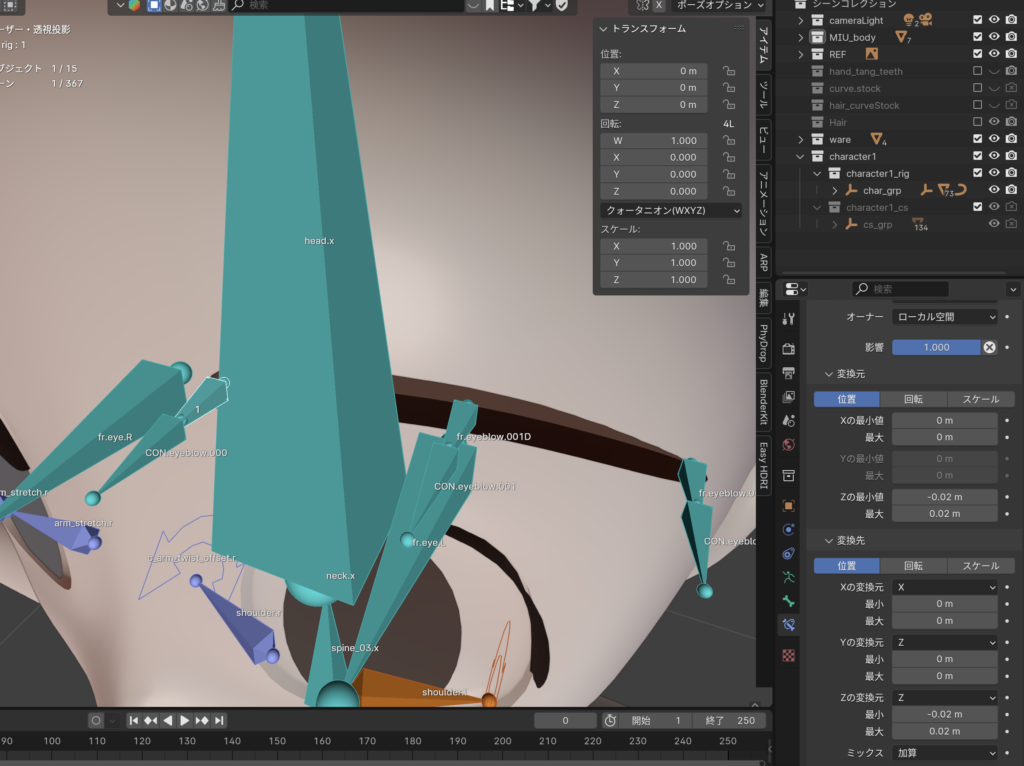The image size is (1024, 766).
Task: Open the Bone properties tab icon
Action: tap(789, 601)
